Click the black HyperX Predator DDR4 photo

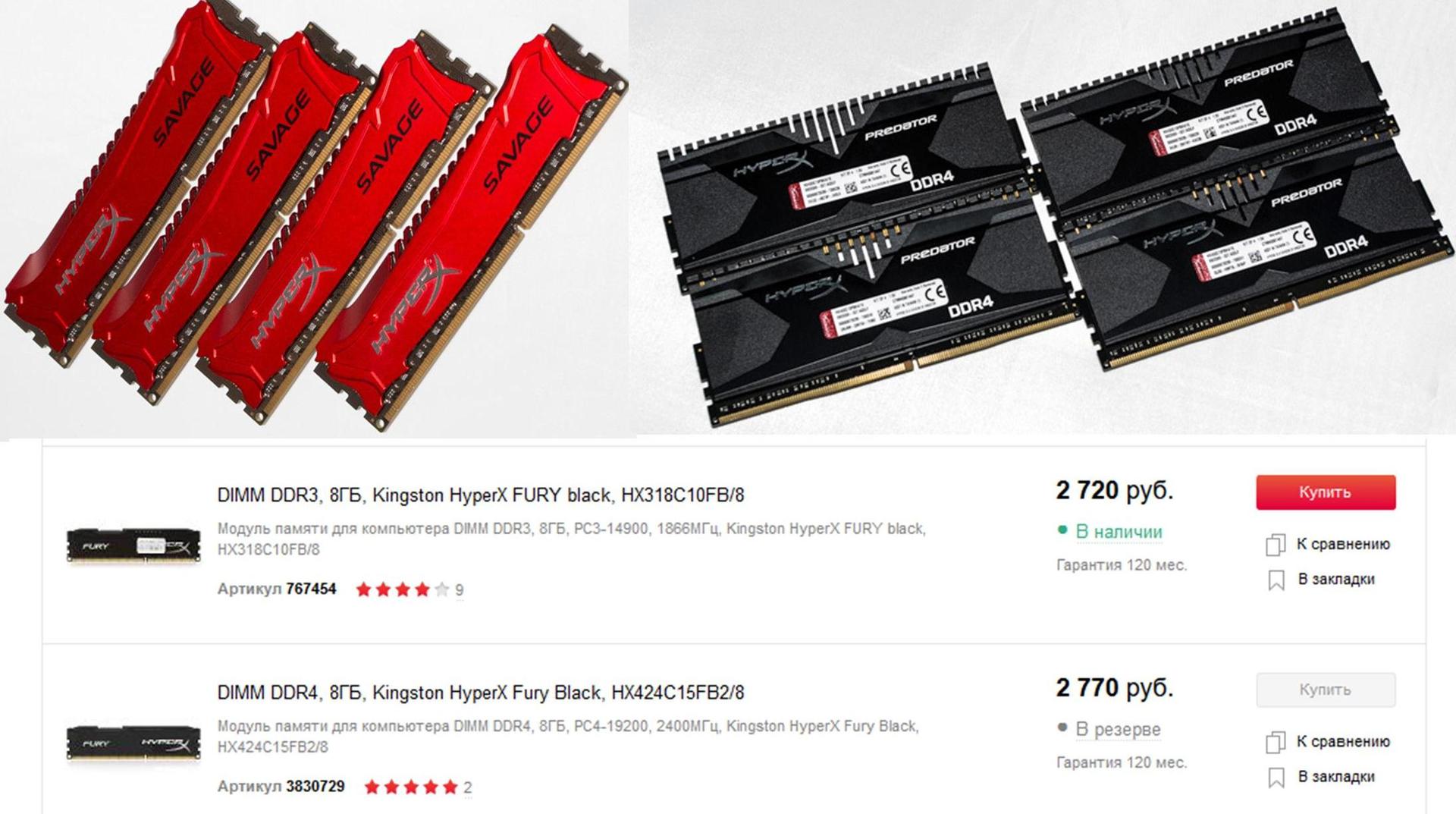coord(1044,218)
